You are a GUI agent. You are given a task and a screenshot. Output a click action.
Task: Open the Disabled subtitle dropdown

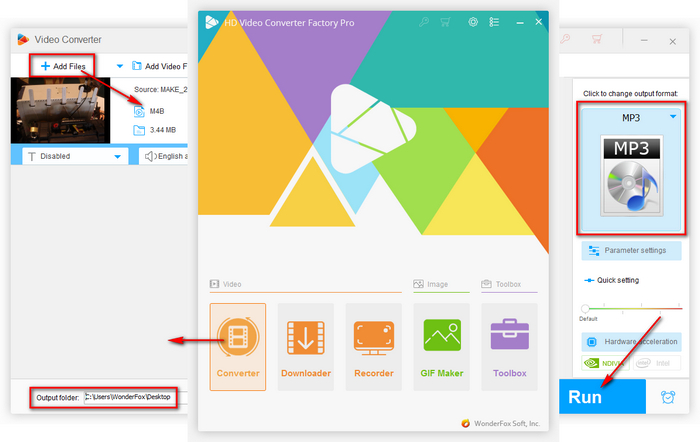tap(75, 156)
